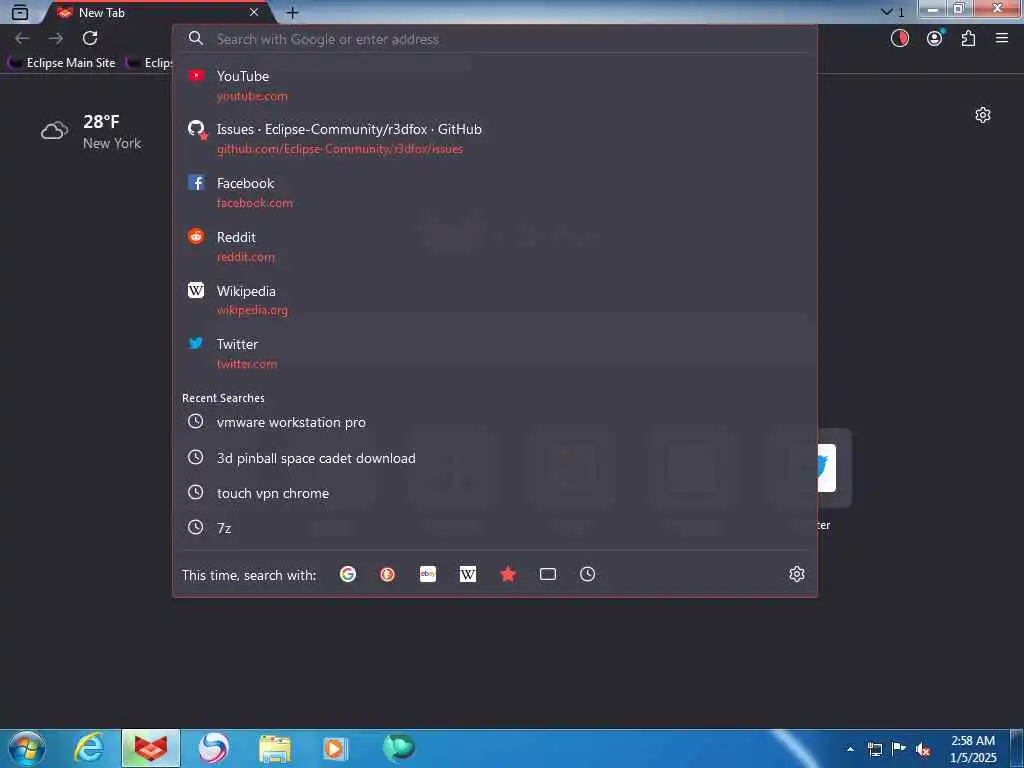This screenshot has height=768, width=1024.
Task: Open the r3dfox GitHub Issues suggestion
Action: [494, 138]
